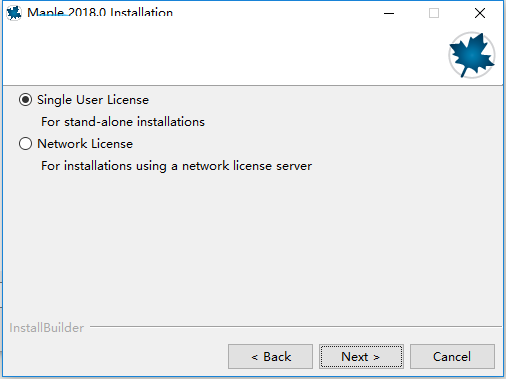The image size is (506, 379).
Task: Click the 'Maple 2018.0 Installation' window title
Action: (x=100, y=12)
